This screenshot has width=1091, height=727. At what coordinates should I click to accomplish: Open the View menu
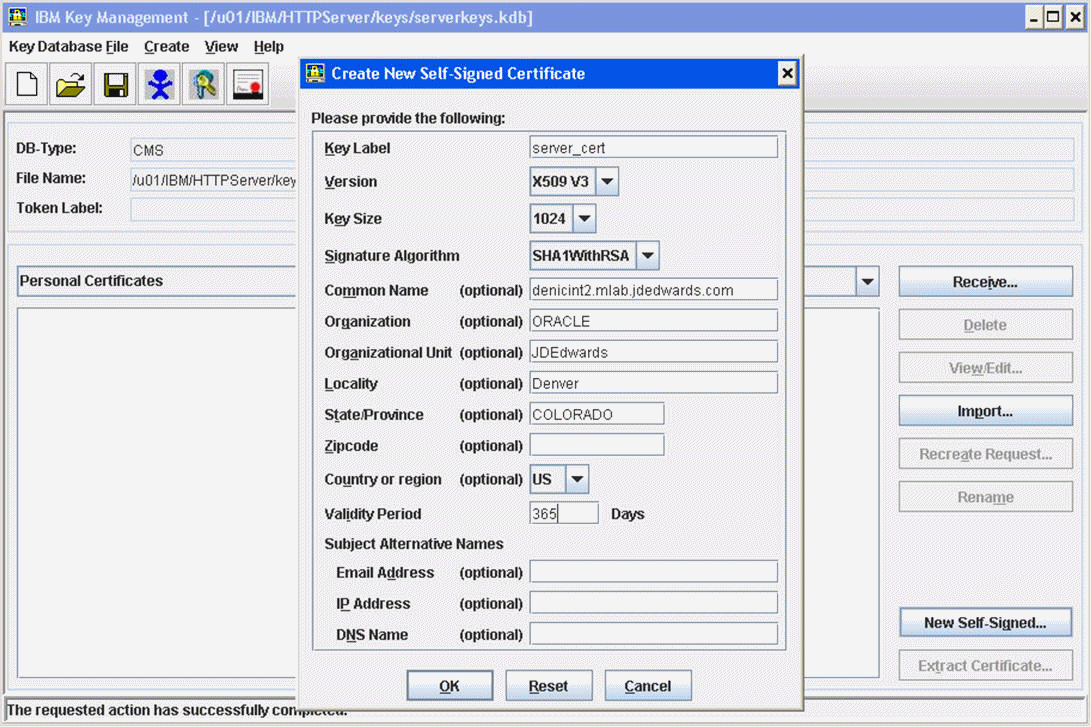point(221,47)
